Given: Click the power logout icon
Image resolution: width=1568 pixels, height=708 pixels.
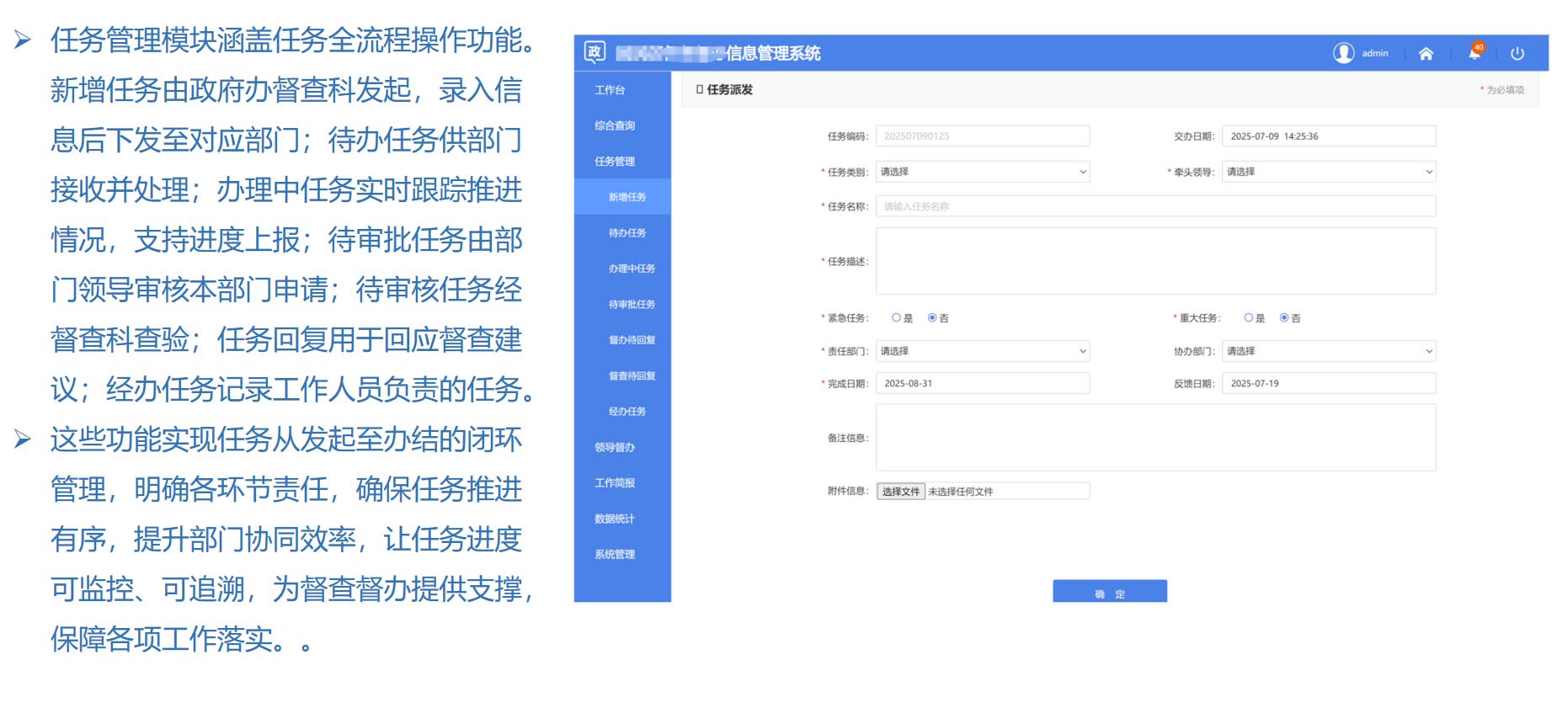Looking at the screenshot, I should point(1517,54).
